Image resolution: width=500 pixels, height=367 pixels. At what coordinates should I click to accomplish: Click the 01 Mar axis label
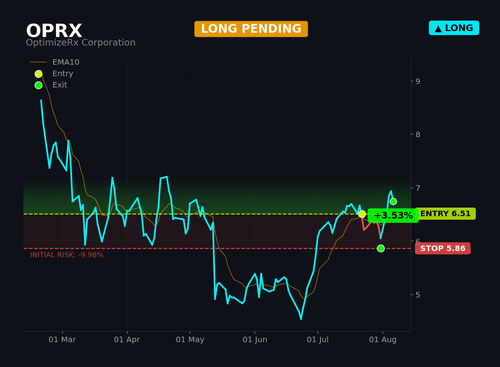coord(62,340)
